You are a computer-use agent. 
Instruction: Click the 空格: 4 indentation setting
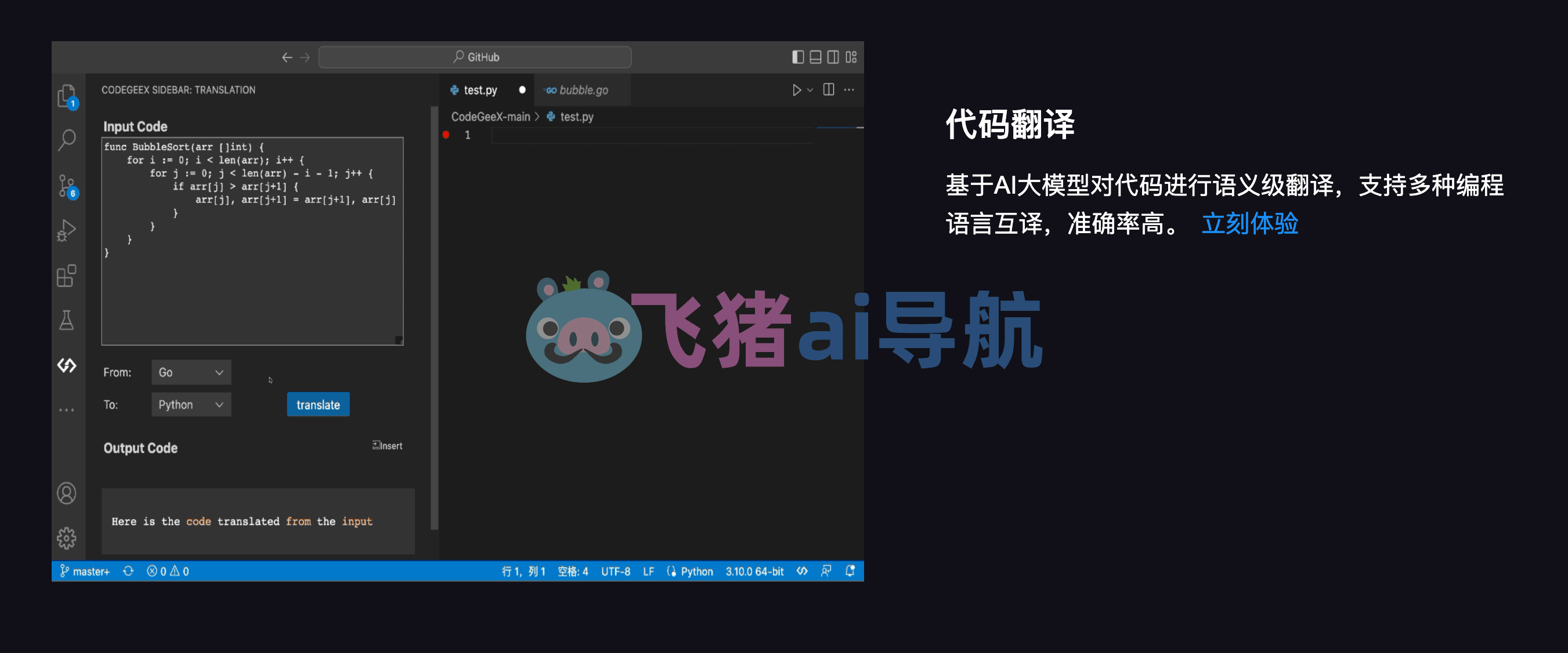pos(573,571)
